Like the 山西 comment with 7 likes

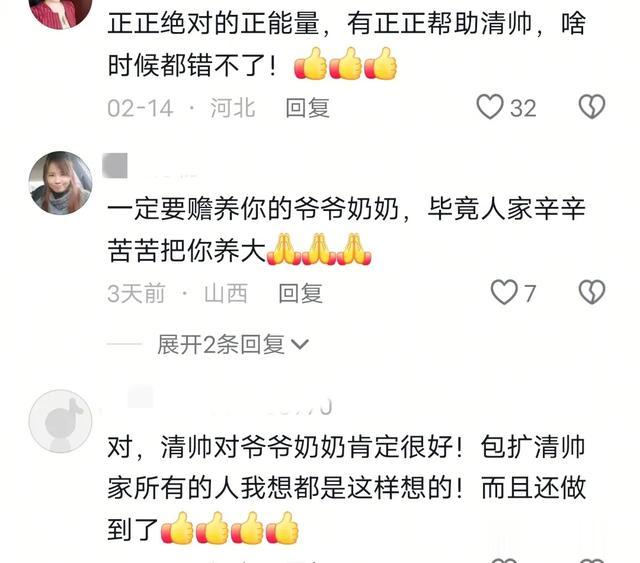click(x=504, y=292)
